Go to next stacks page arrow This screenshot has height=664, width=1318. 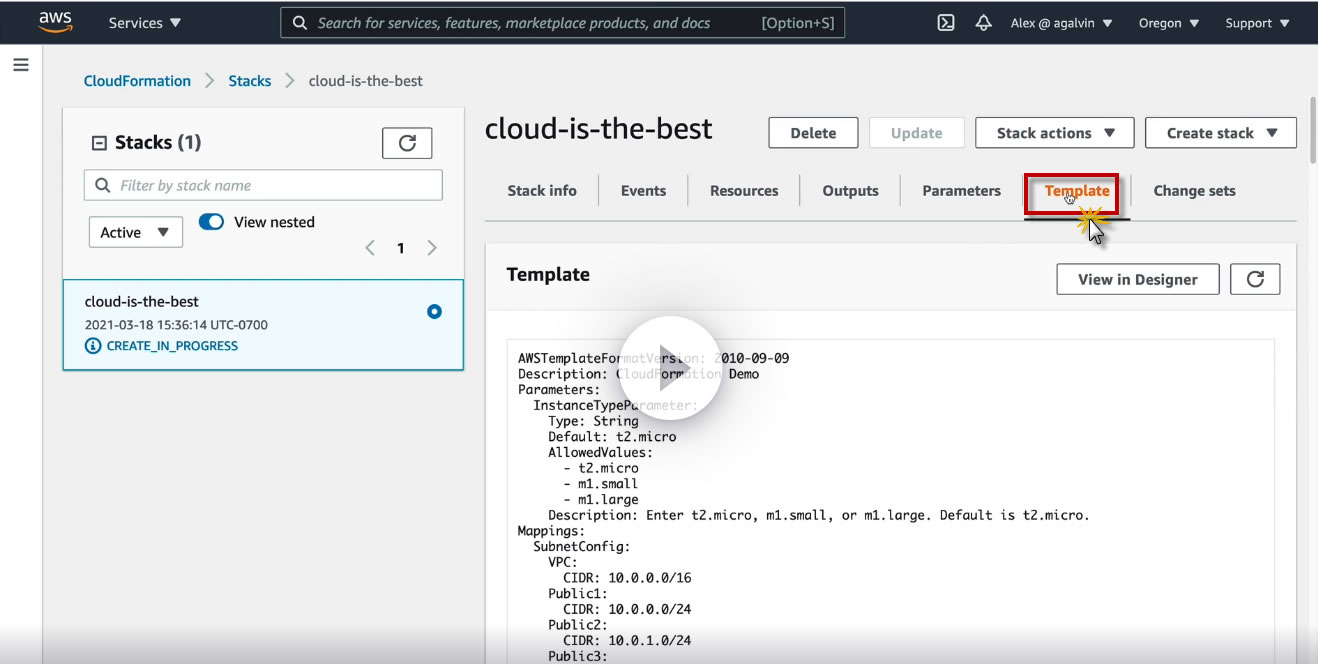432,248
